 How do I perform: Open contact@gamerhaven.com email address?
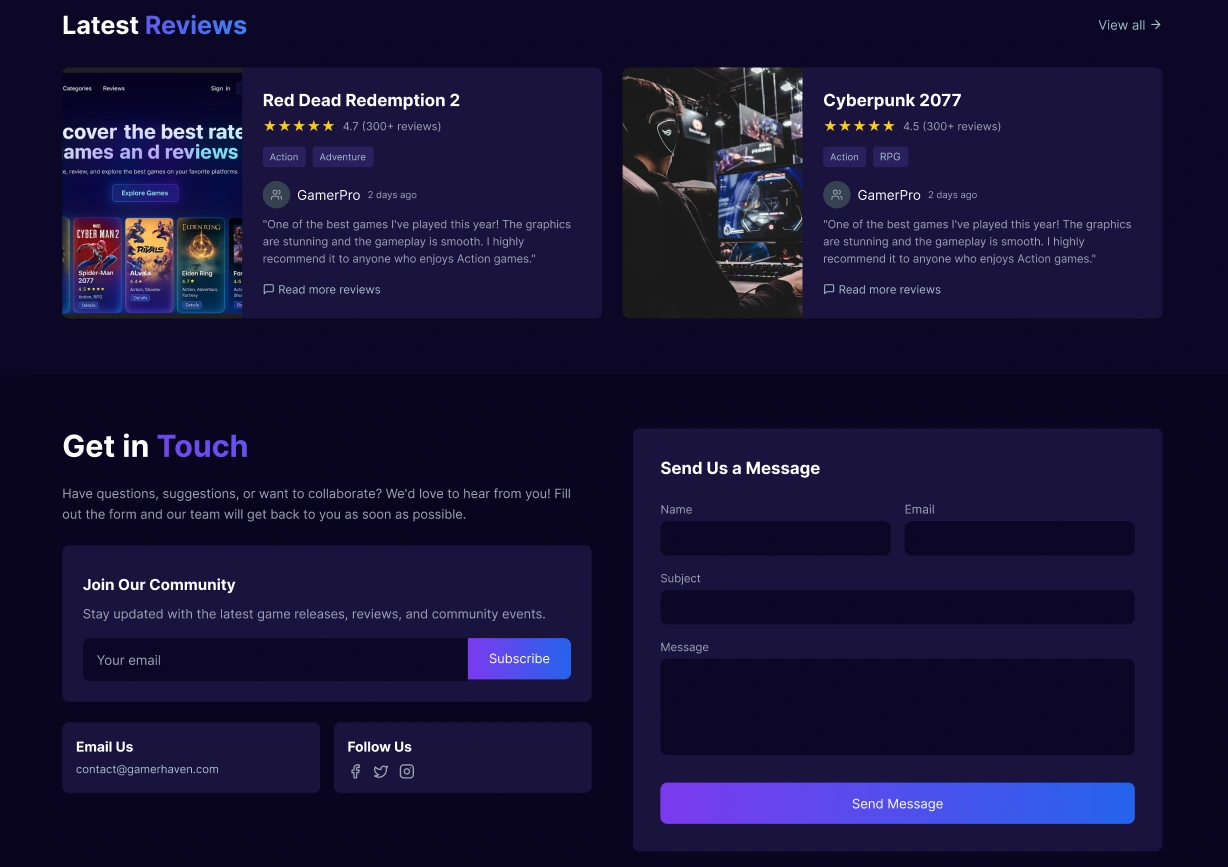coord(147,769)
